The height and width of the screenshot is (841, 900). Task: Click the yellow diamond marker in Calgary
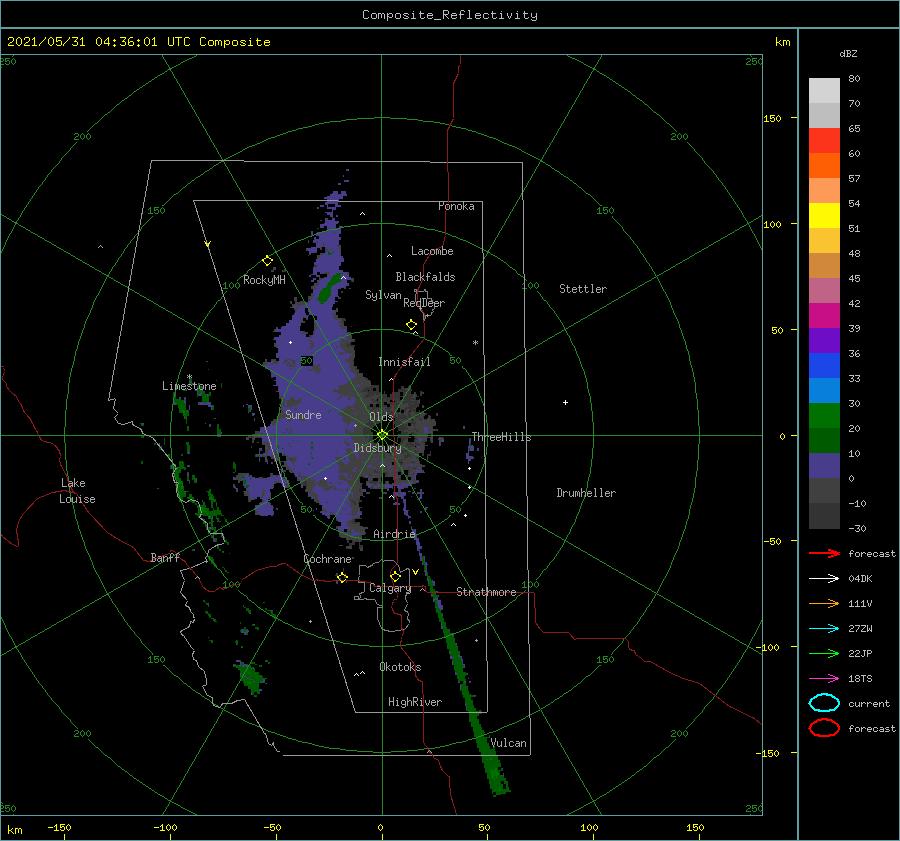point(395,576)
